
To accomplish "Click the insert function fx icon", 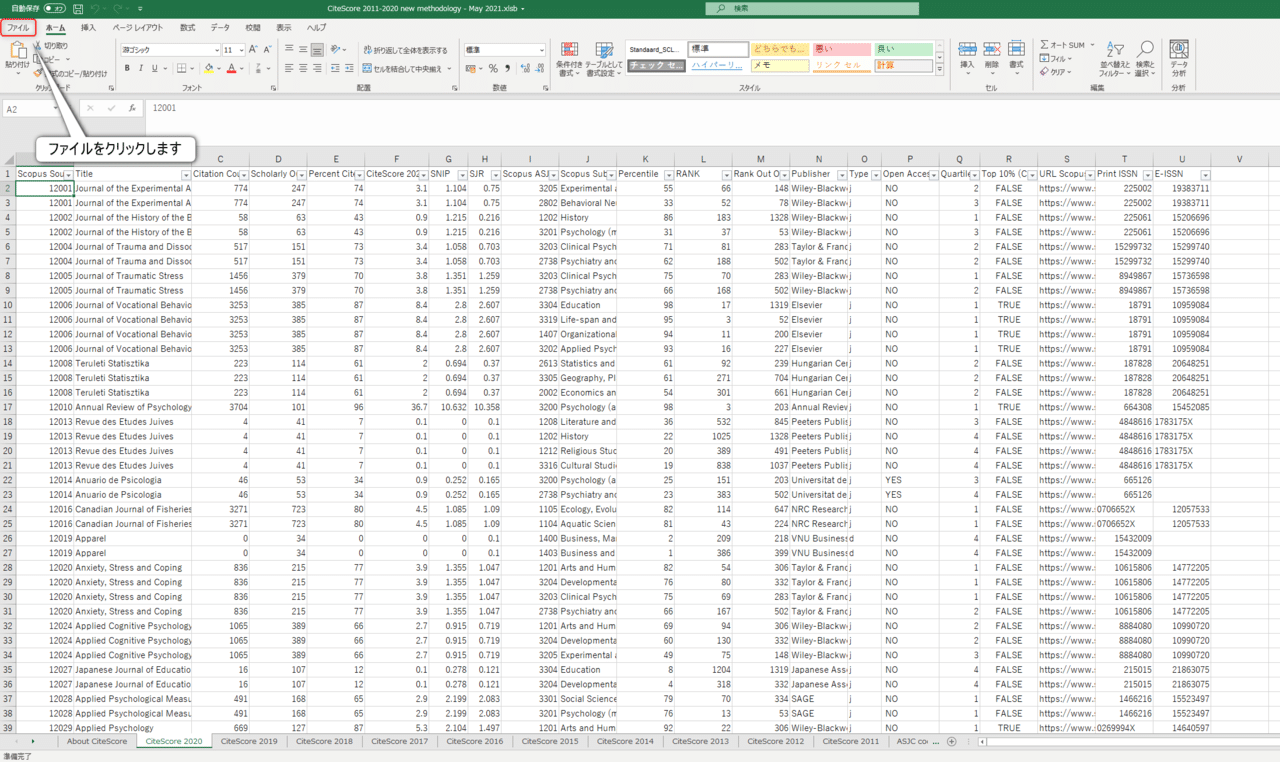I will (132, 108).
